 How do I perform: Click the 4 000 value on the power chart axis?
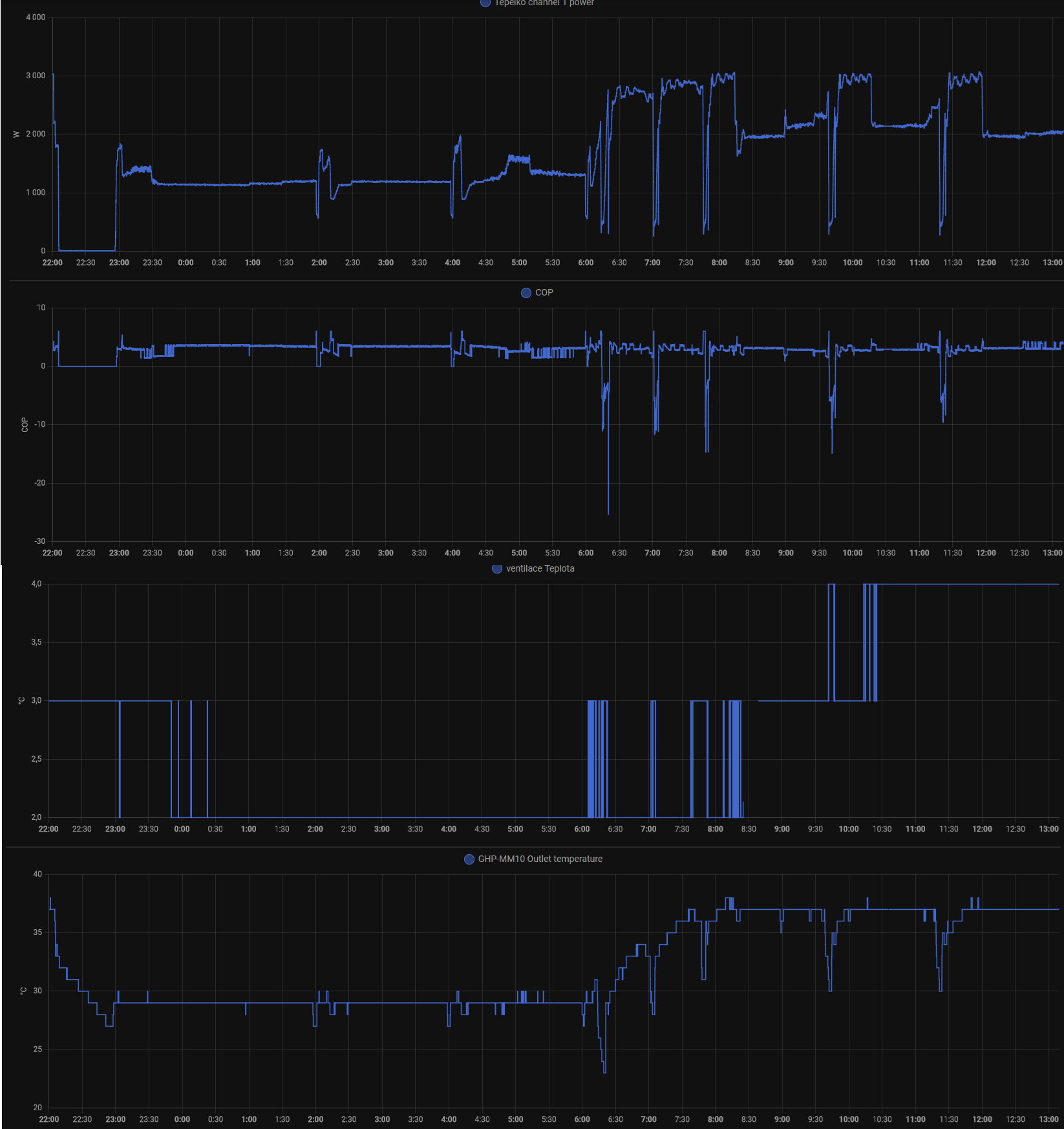click(36, 17)
